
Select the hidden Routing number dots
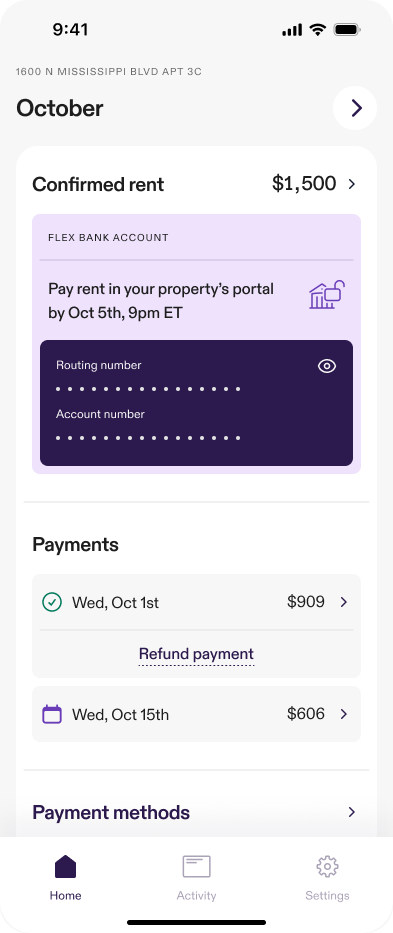click(x=148, y=389)
